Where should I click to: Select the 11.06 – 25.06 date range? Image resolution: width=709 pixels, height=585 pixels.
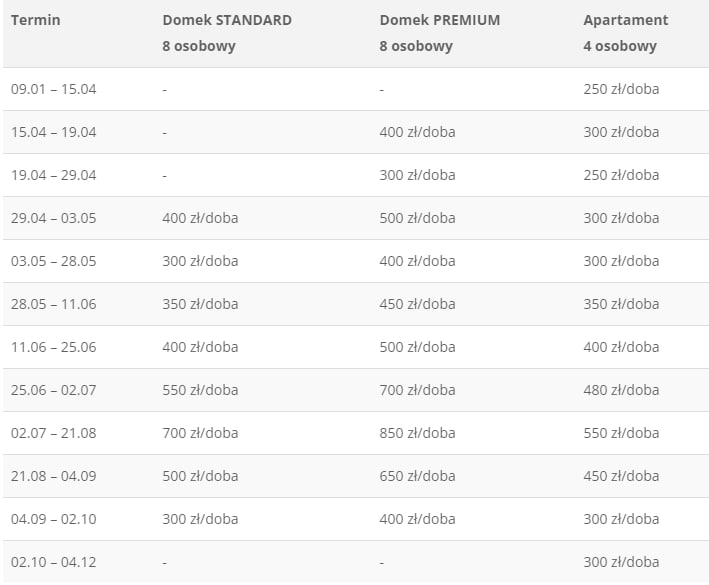pos(54,347)
